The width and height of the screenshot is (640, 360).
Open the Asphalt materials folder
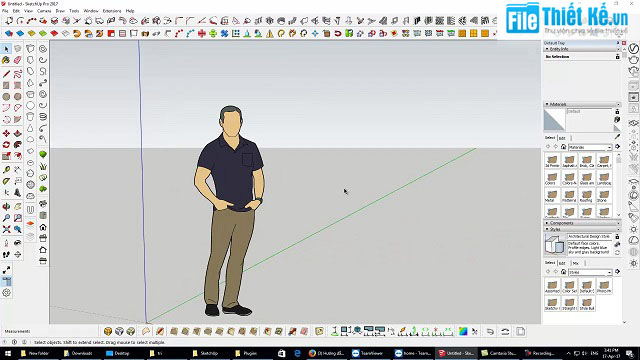pyautogui.click(x=569, y=161)
